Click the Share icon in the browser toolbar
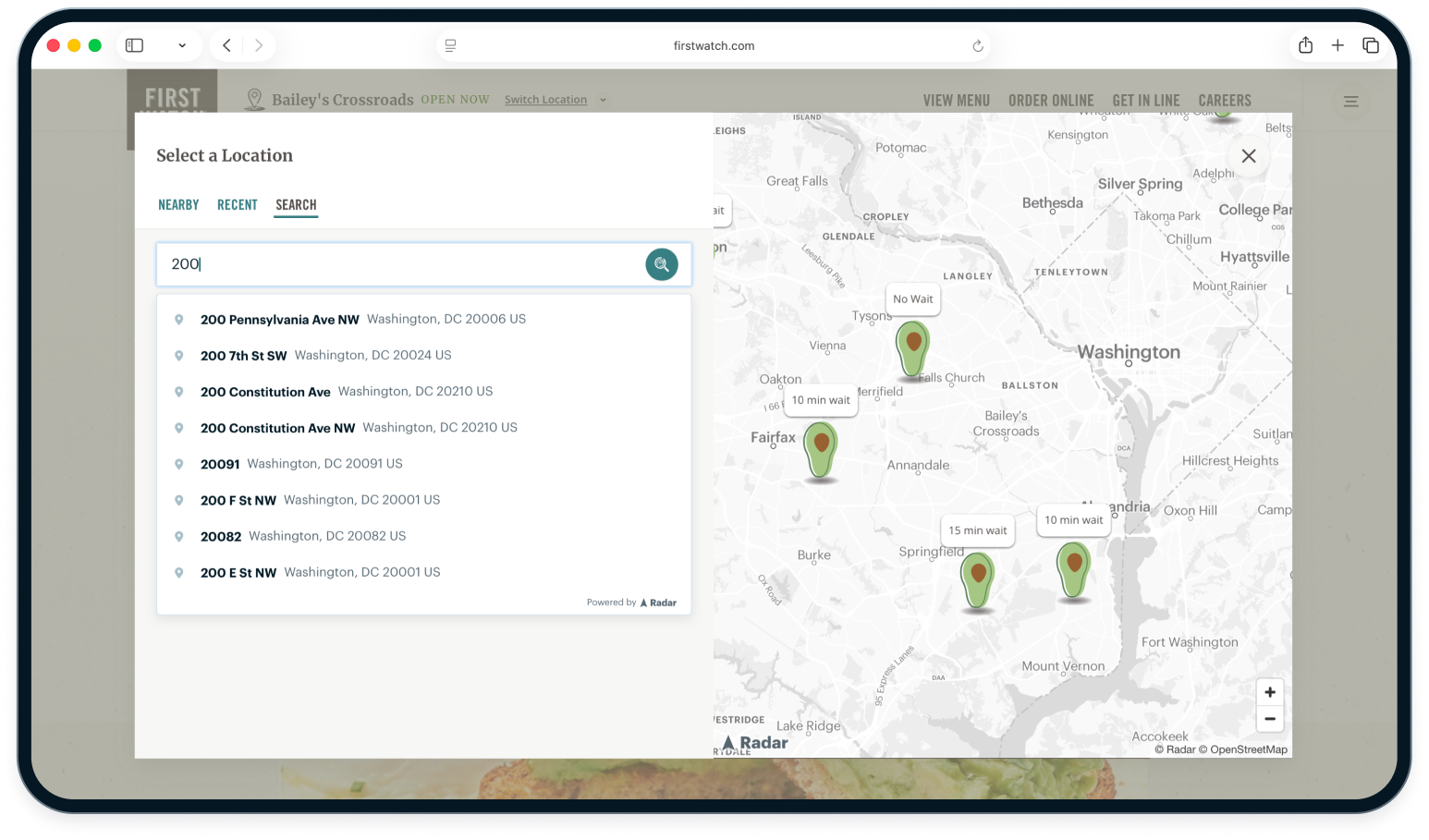The image size is (1429, 840). pyautogui.click(x=1306, y=44)
